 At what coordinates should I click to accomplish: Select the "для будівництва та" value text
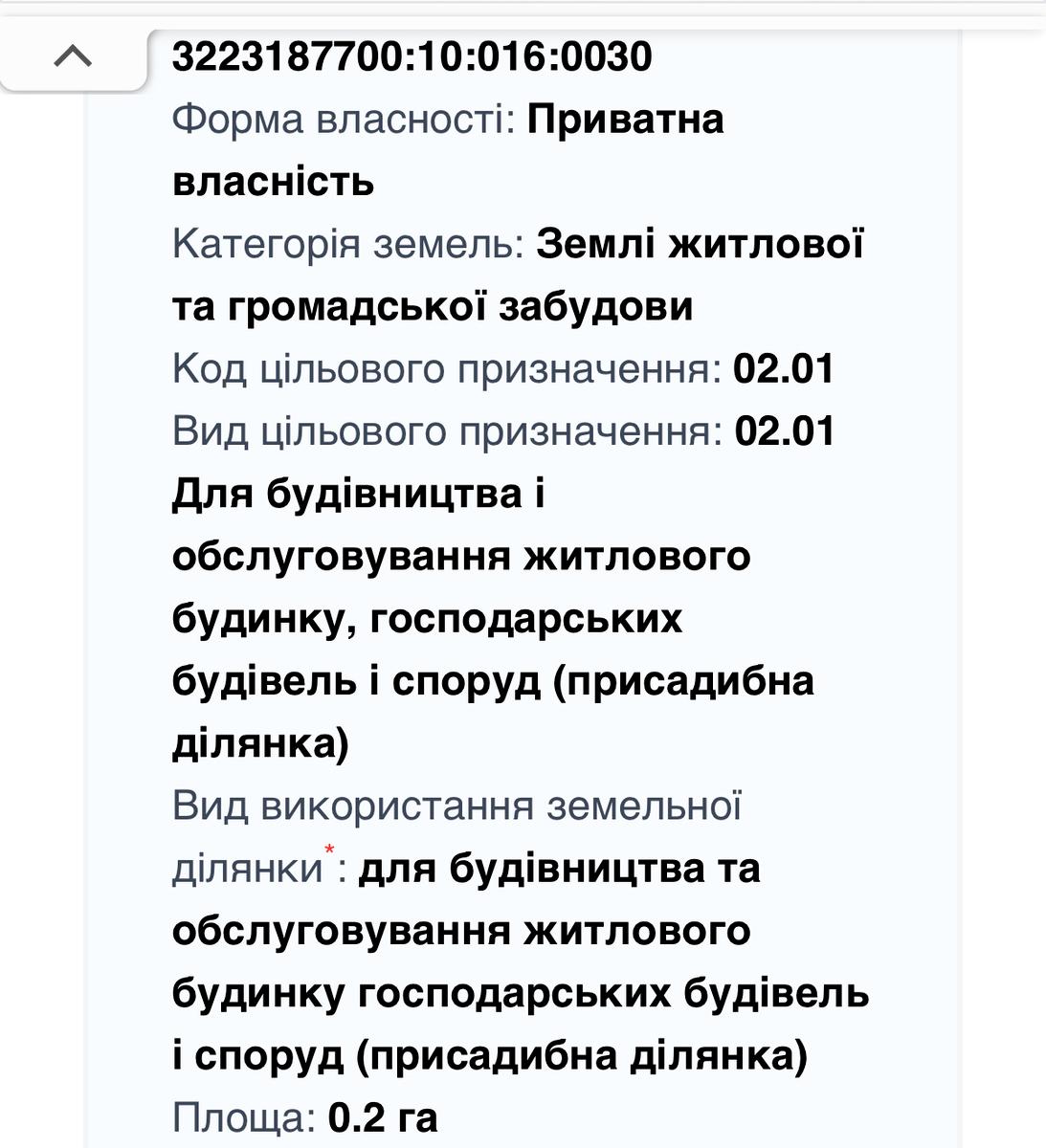pyautogui.click(x=559, y=869)
